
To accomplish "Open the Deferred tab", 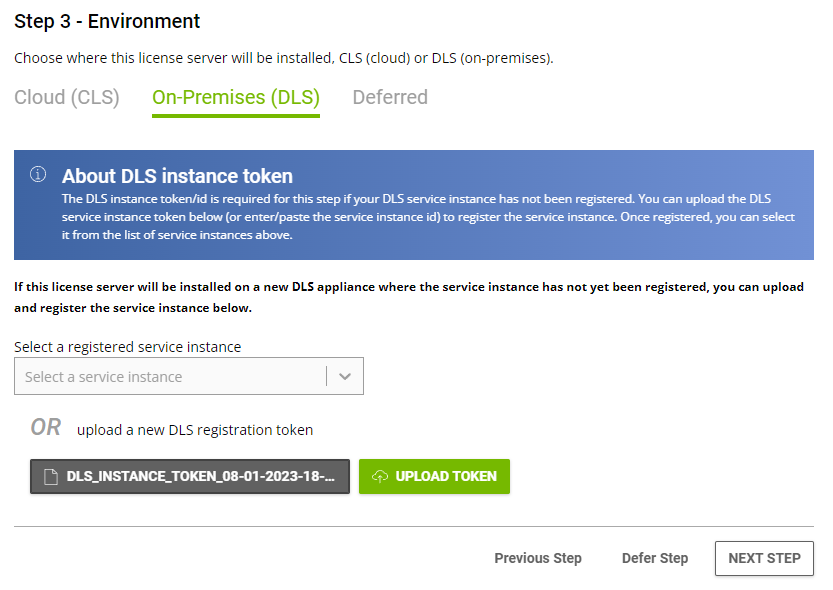I will coord(390,98).
